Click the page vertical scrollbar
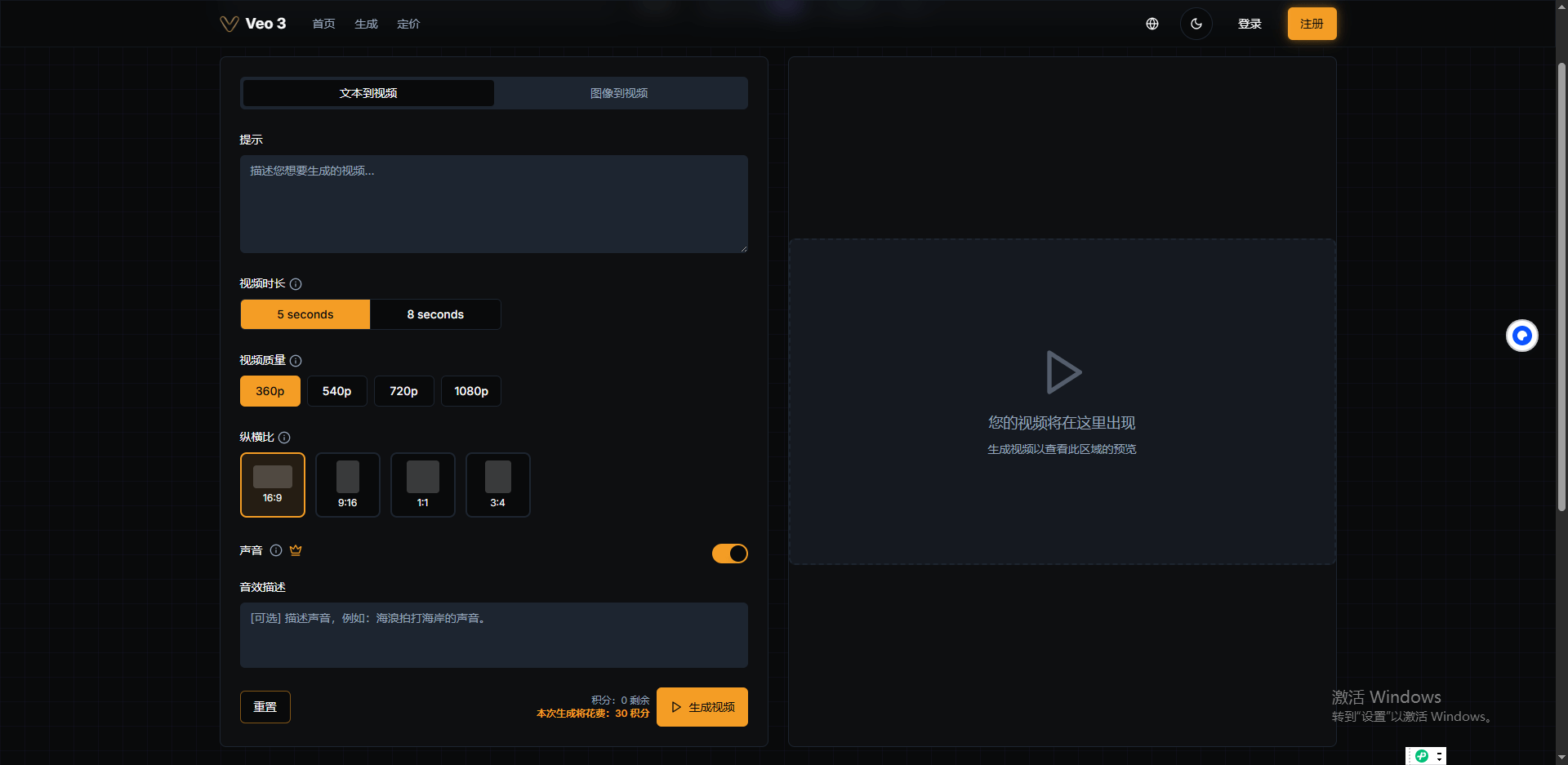Screen dimensions: 1568x765 [1561, 286]
